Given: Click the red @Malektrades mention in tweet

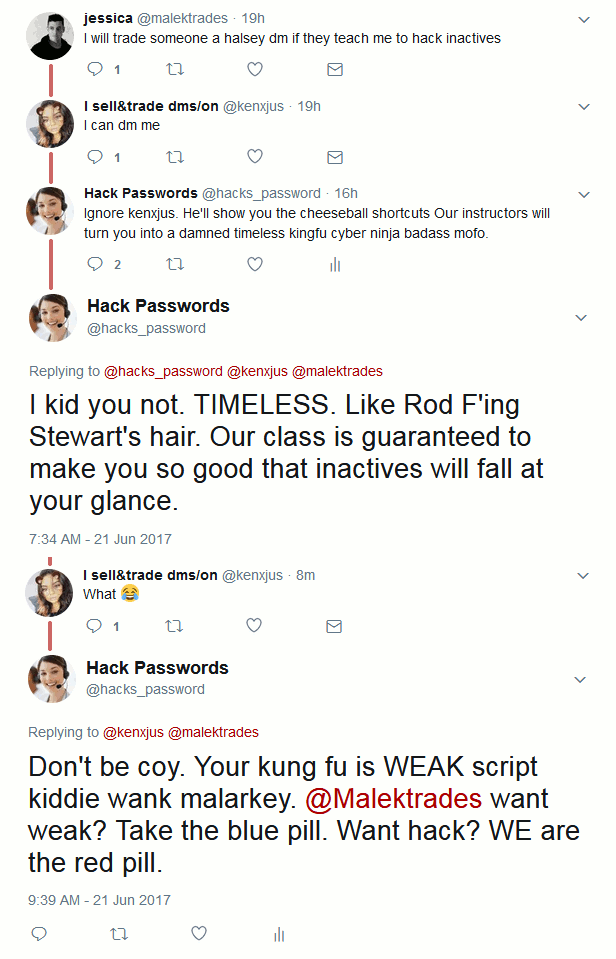Looking at the screenshot, I should [393, 799].
